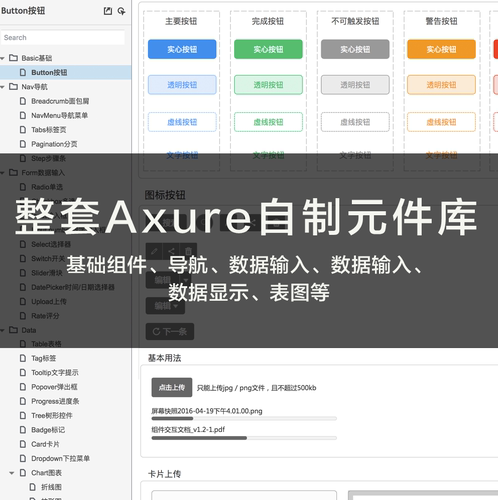Open the Card卡片 page
Screen dimensions: 498x500
click(45, 444)
